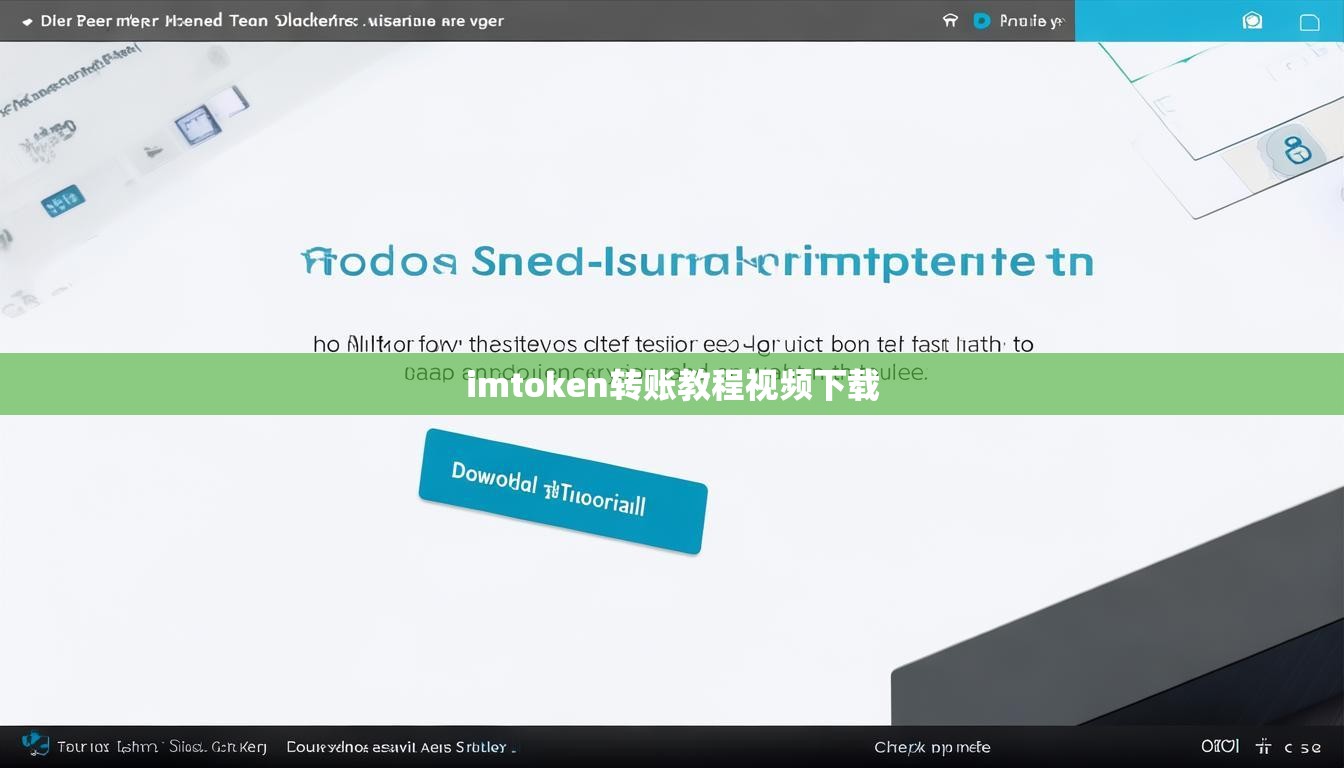The height and width of the screenshot is (768, 1344).
Task: Expand the dropdown arrow after Srbtley text
Action: (x=513, y=747)
